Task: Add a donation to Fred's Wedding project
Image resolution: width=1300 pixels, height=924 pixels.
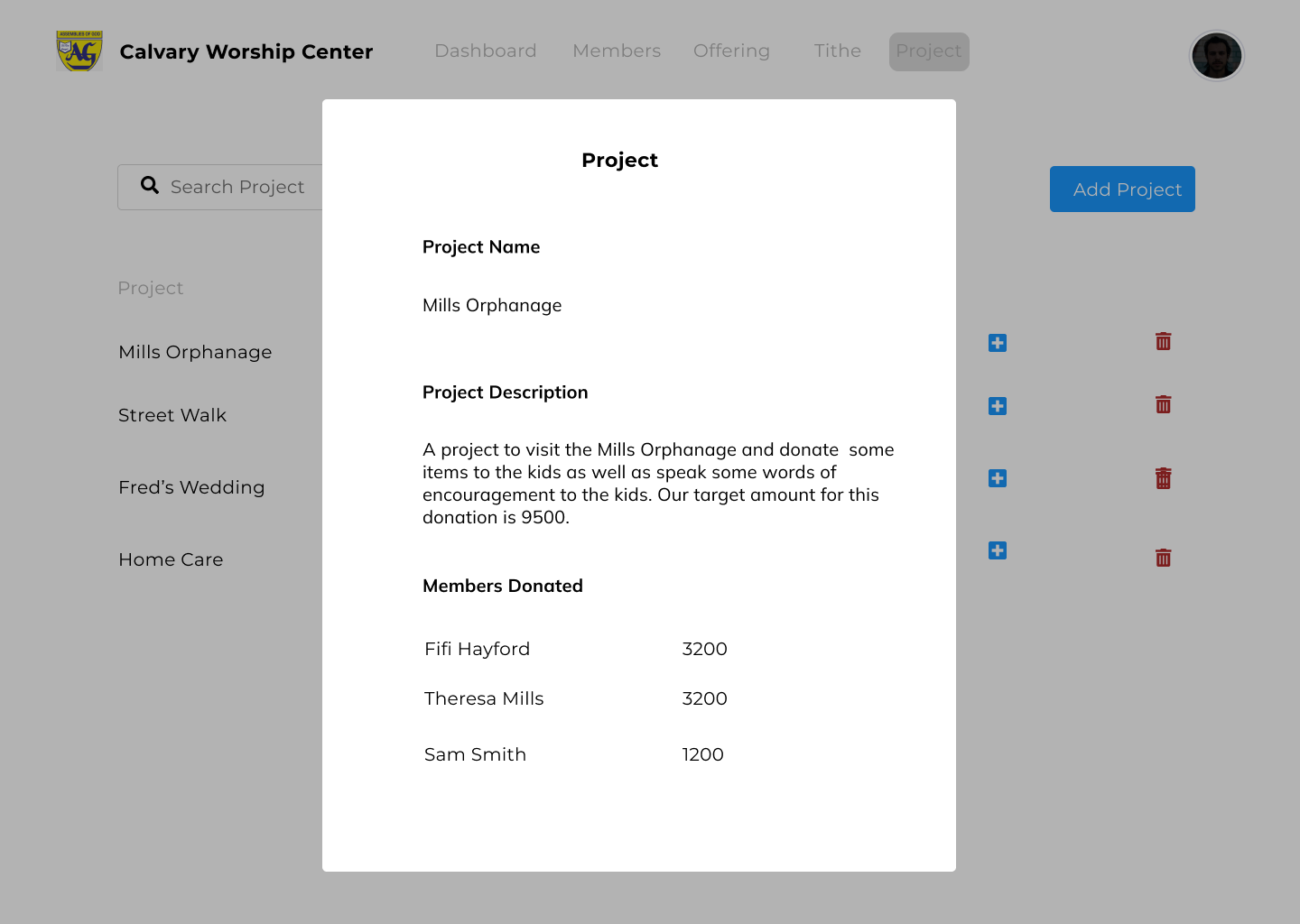Action: click(997, 478)
